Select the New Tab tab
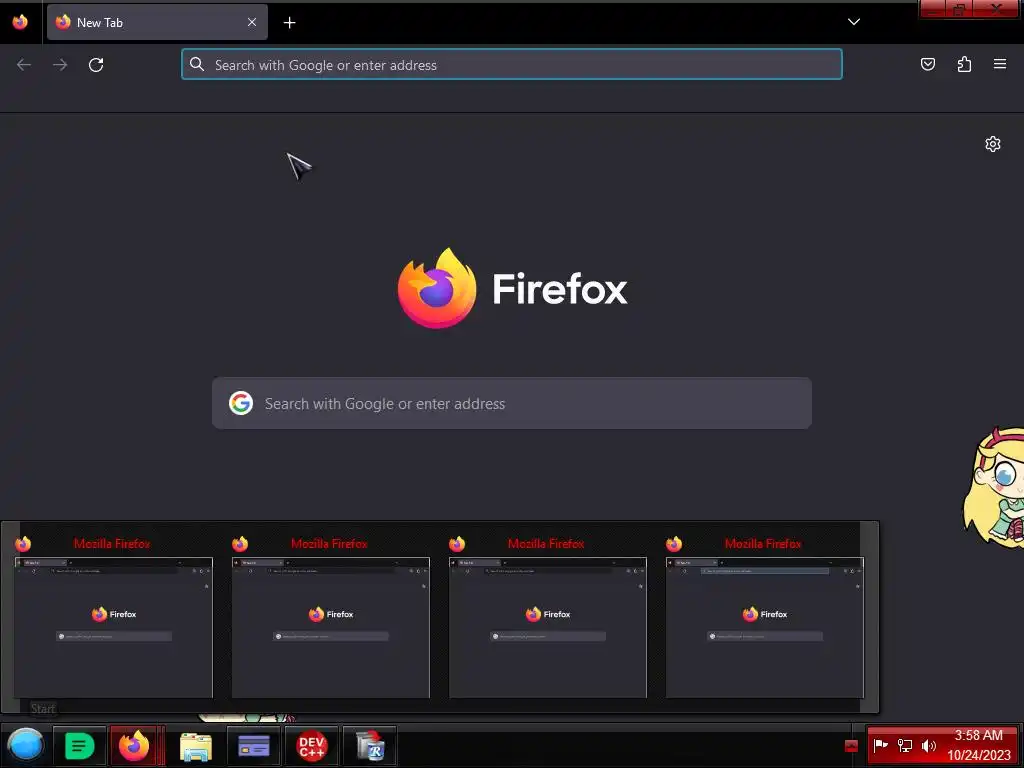 [157, 22]
